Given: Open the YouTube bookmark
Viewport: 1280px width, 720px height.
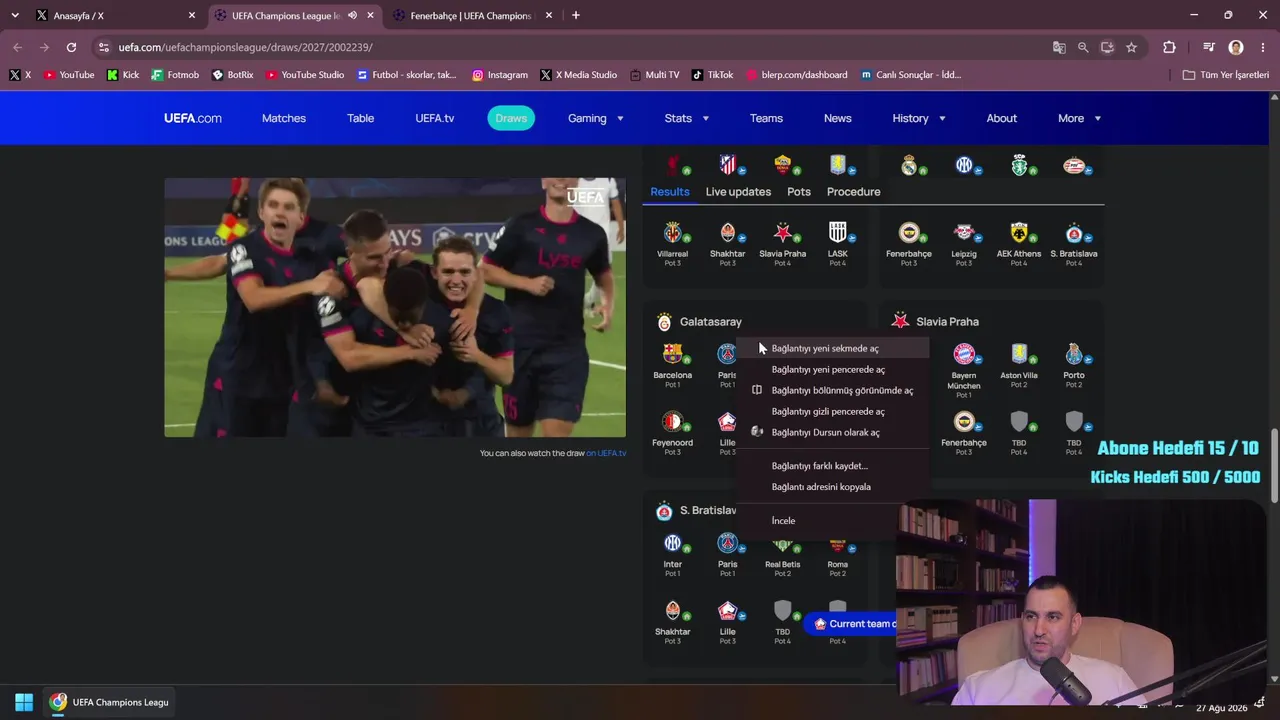Looking at the screenshot, I should 69,75.
